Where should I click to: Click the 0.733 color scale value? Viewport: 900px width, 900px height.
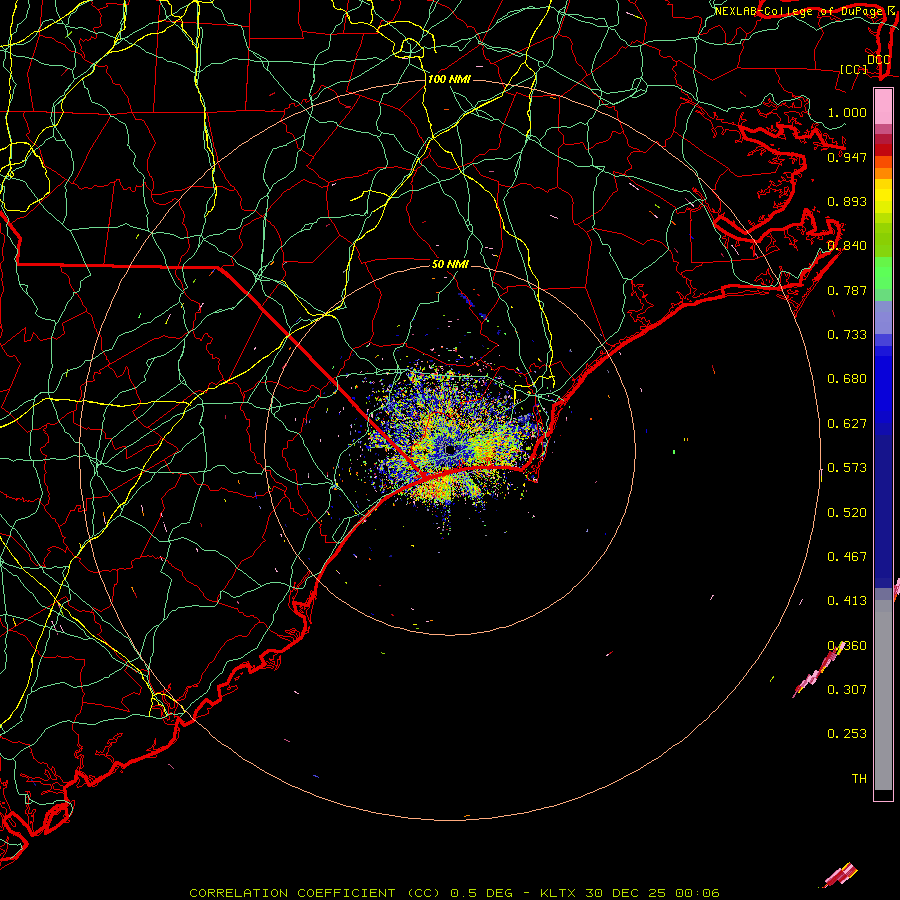[x=847, y=335]
